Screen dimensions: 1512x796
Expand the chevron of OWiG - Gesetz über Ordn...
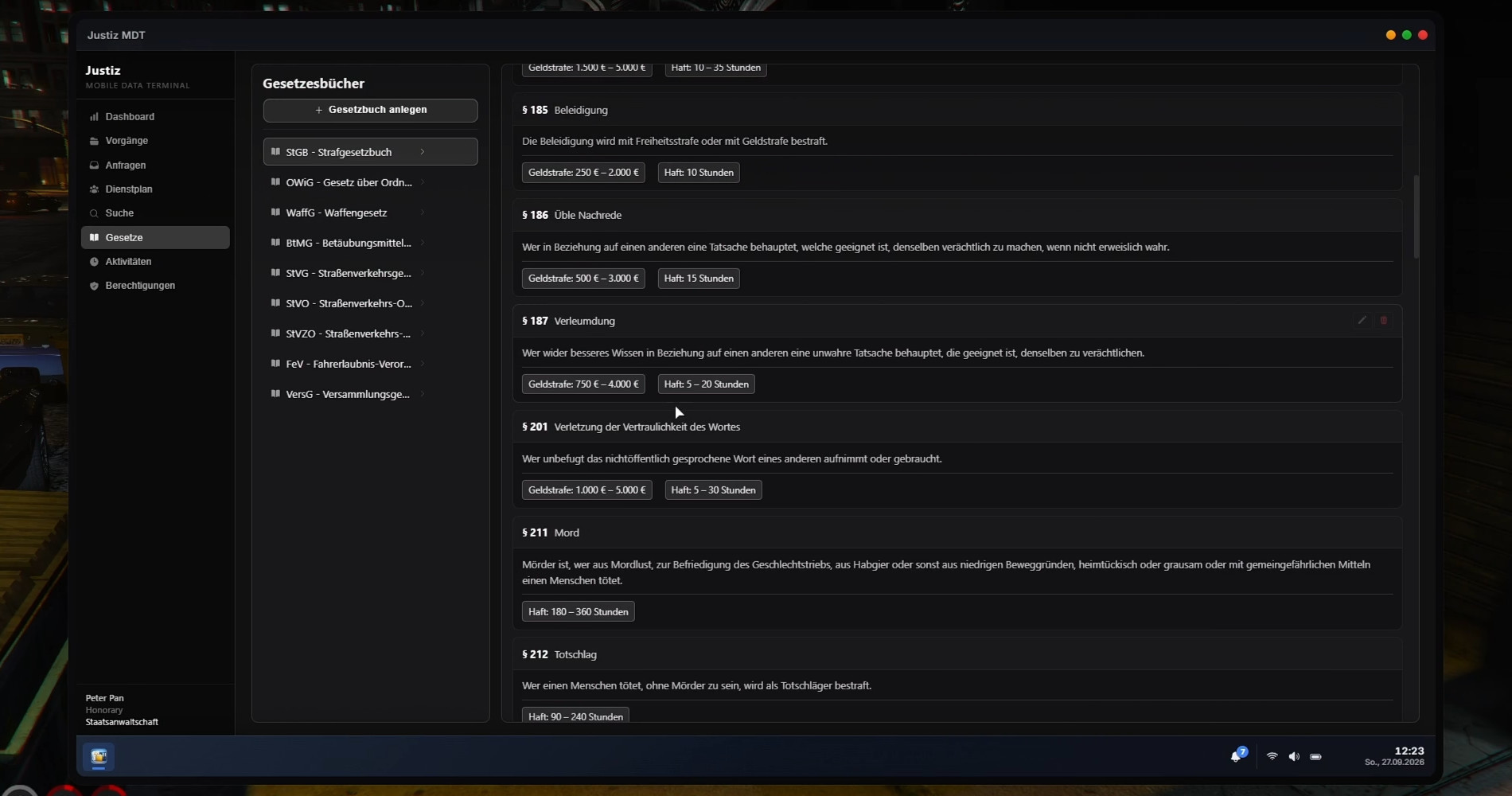(x=422, y=182)
